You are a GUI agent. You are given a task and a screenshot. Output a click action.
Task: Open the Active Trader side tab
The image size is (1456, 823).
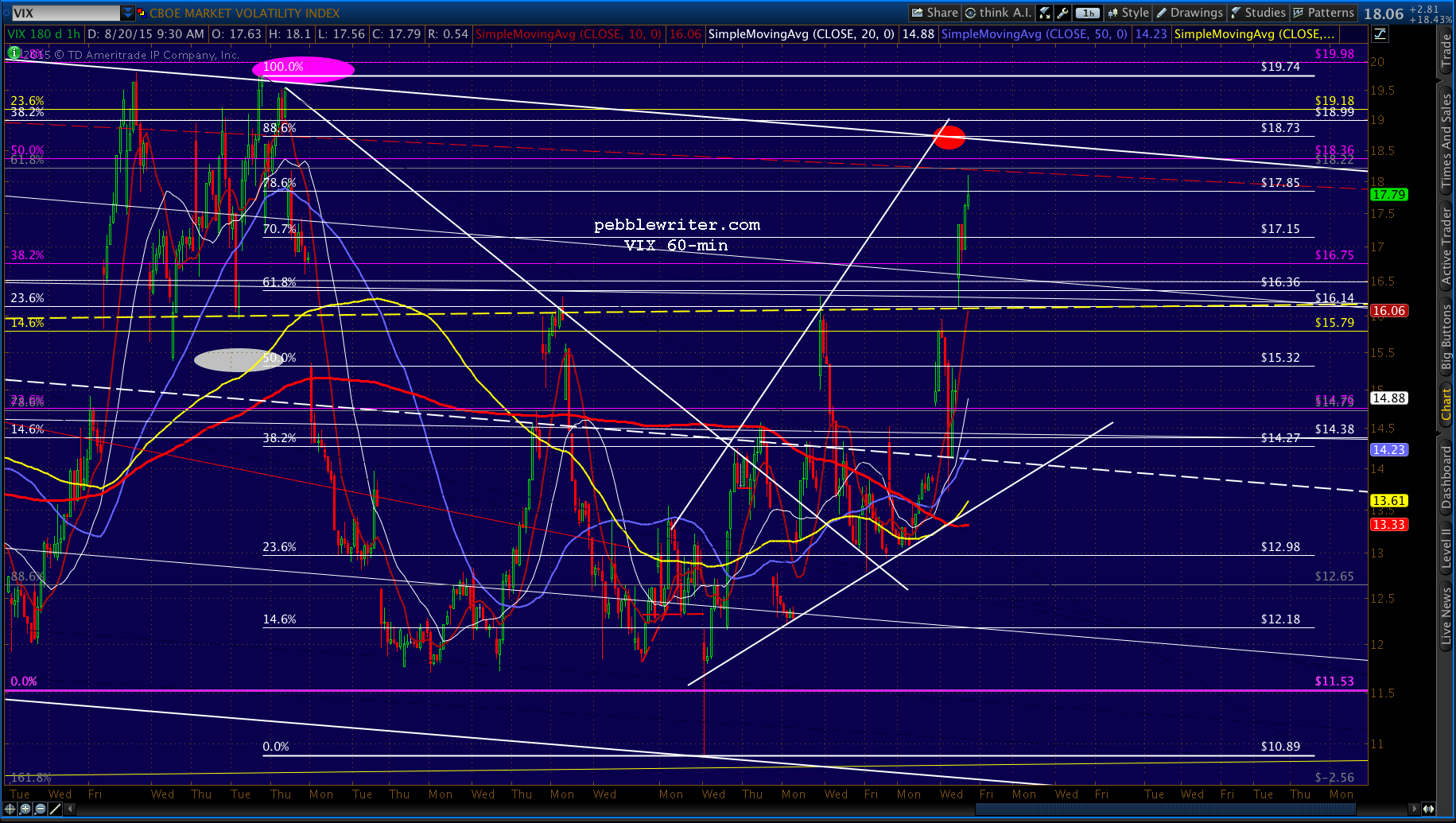point(1446,247)
